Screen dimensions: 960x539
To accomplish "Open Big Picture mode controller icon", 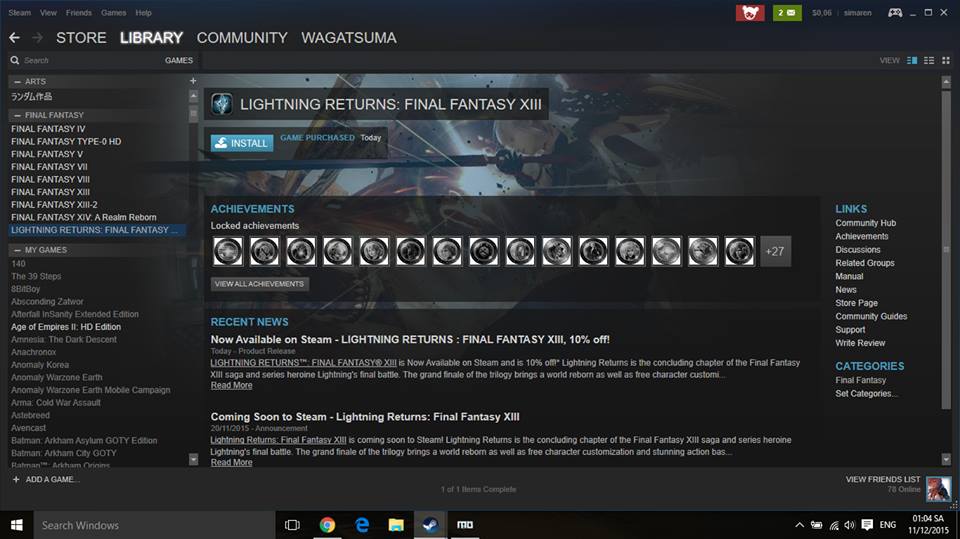I will (x=895, y=13).
